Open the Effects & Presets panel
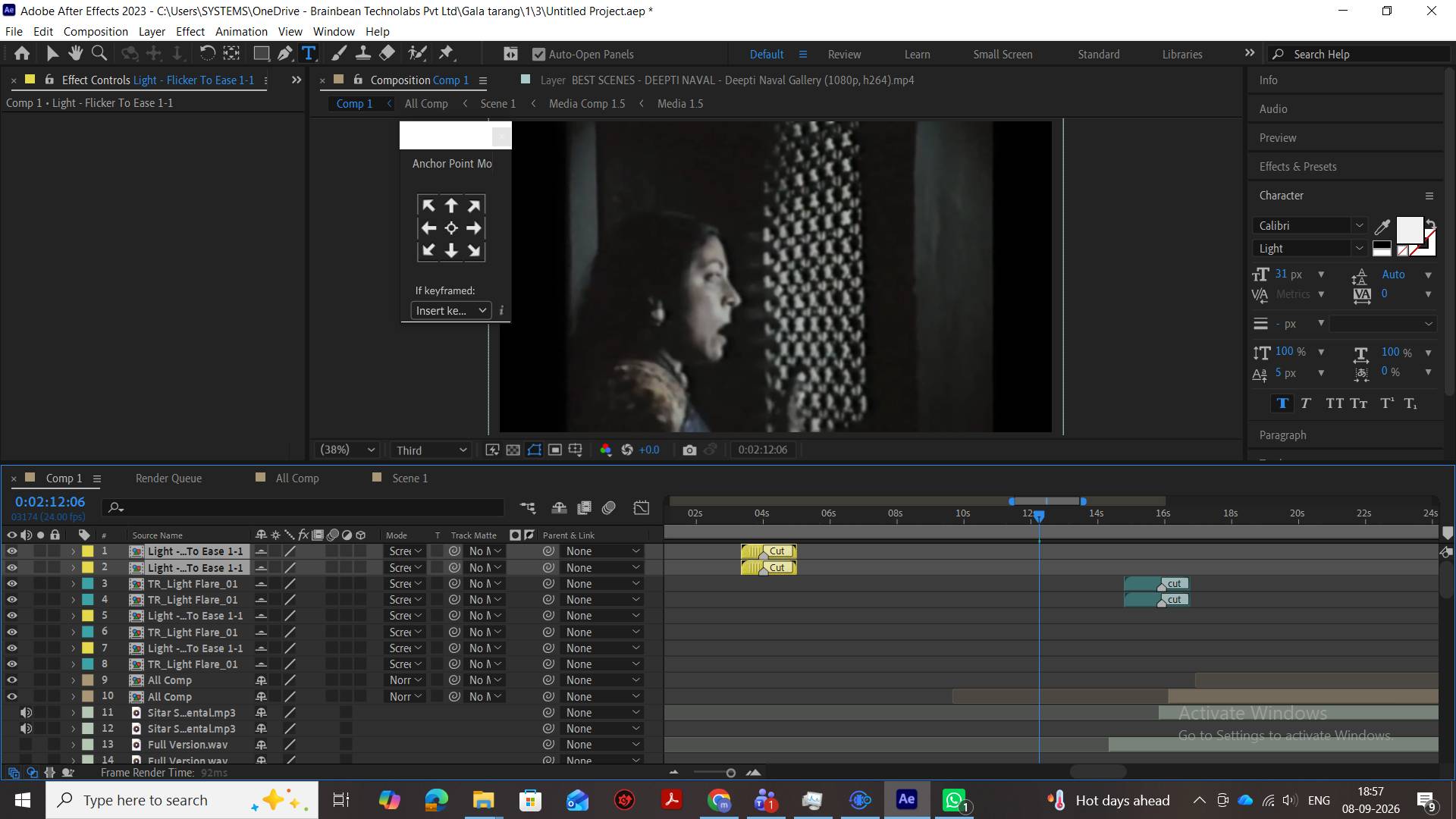This screenshot has width=1456, height=819. [1298, 167]
